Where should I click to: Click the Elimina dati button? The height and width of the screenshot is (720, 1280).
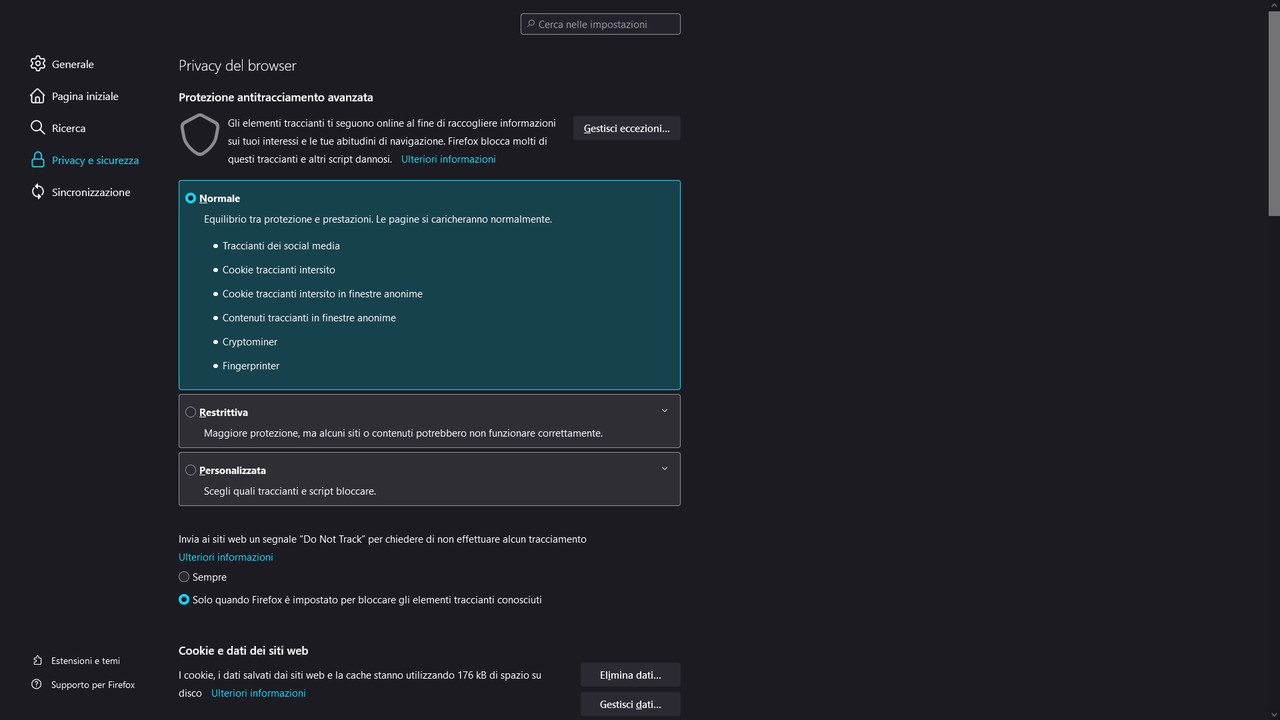click(x=630, y=675)
